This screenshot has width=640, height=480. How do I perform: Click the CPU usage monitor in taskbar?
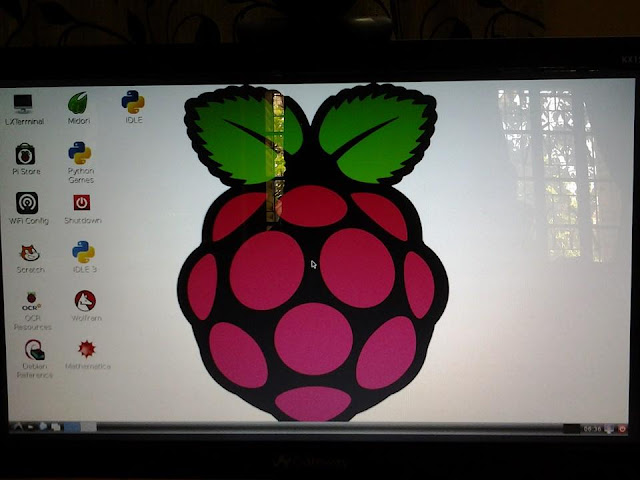571,429
